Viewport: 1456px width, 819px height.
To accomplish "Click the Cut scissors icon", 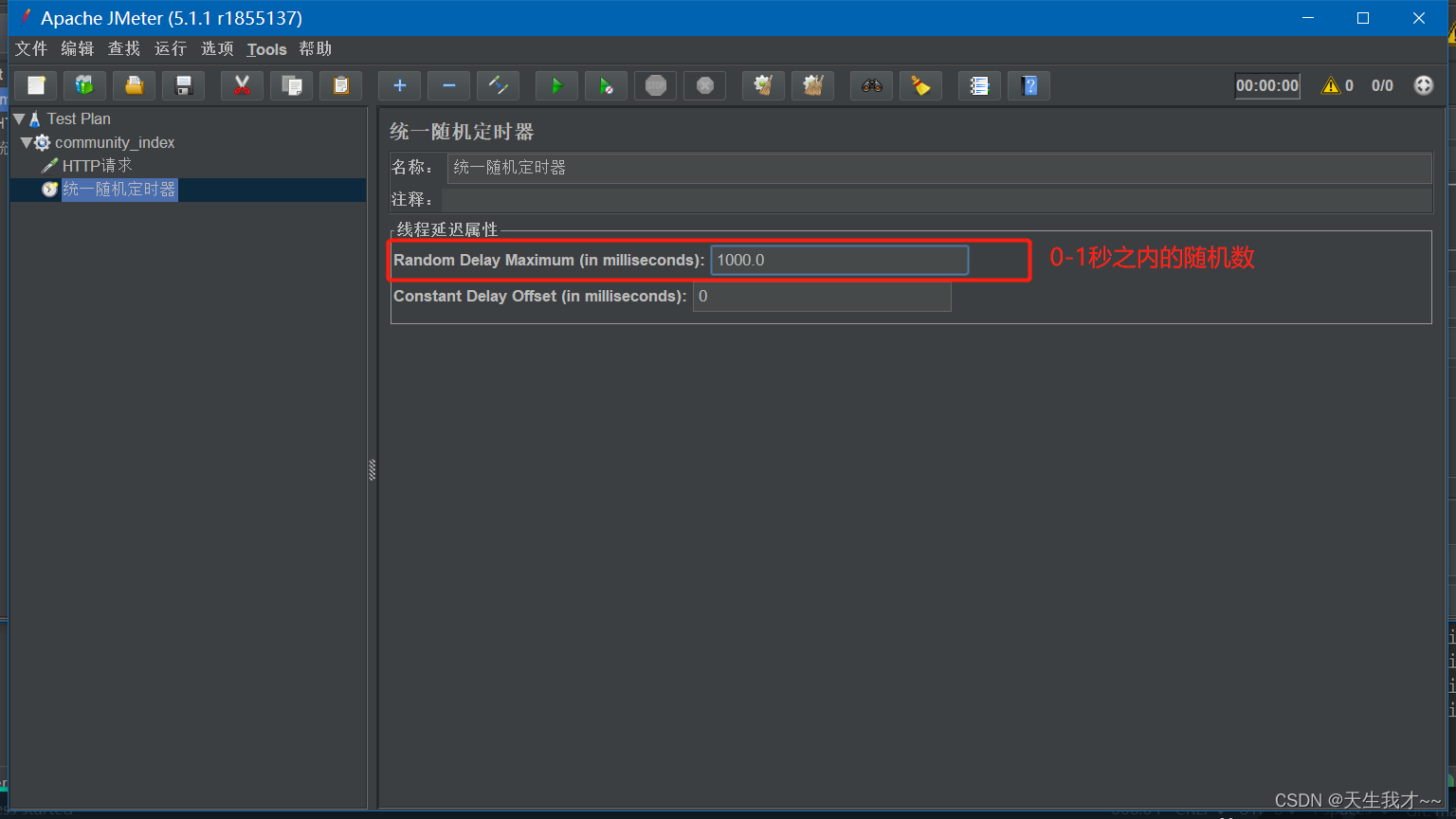I will pyautogui.click(x=242, y=86).
